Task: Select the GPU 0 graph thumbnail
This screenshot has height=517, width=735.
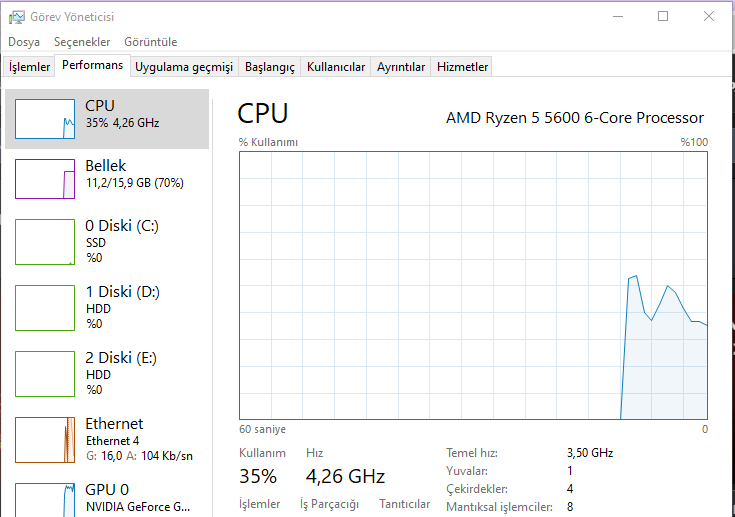Action: (x=45, y=498)
